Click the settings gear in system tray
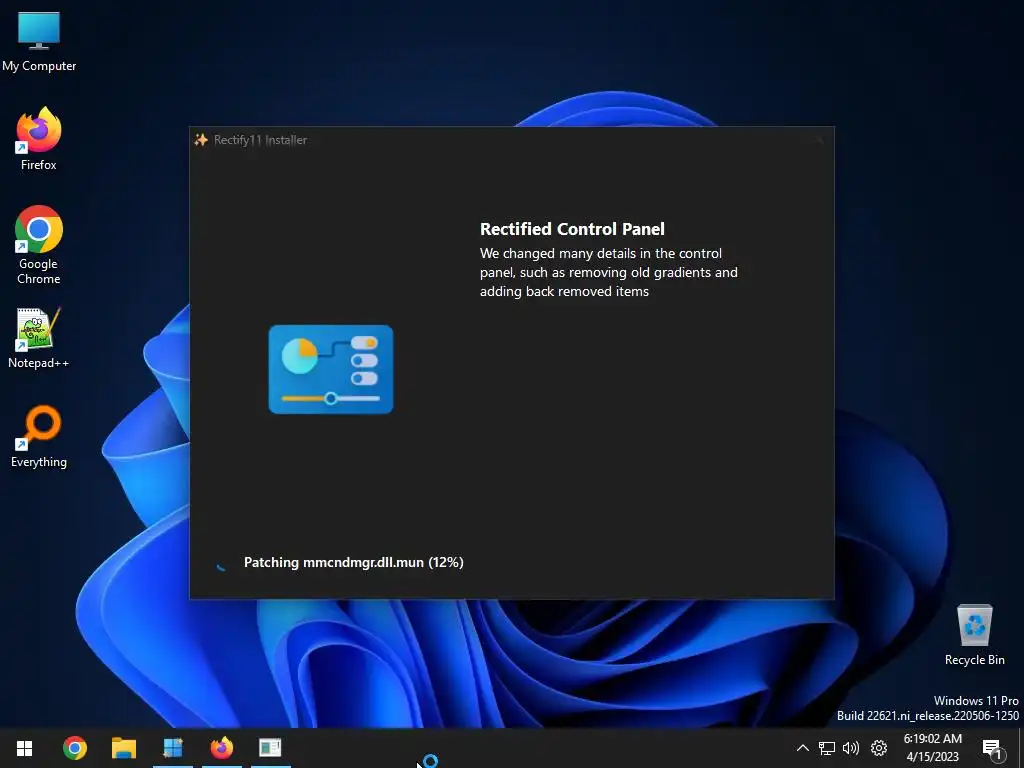 [879, 748]
